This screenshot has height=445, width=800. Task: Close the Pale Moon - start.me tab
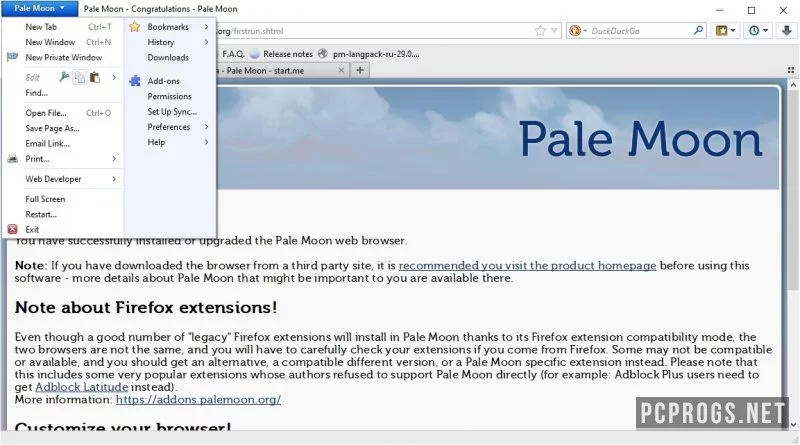tap(341, 70)
